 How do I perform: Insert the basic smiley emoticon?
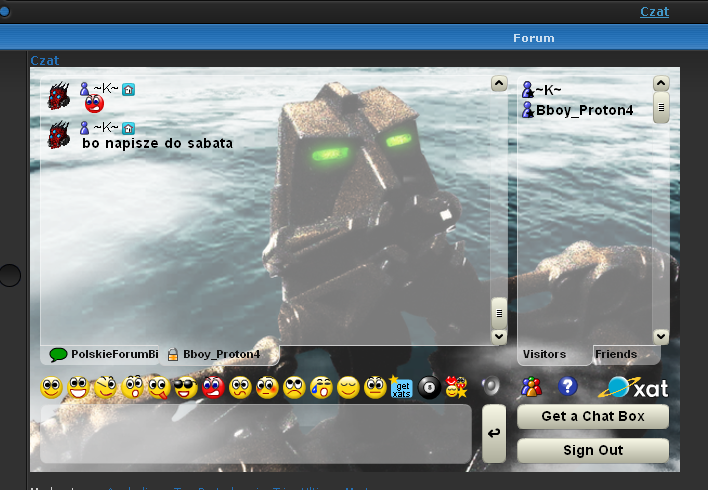pyautogui.click(x=51, y=387)
